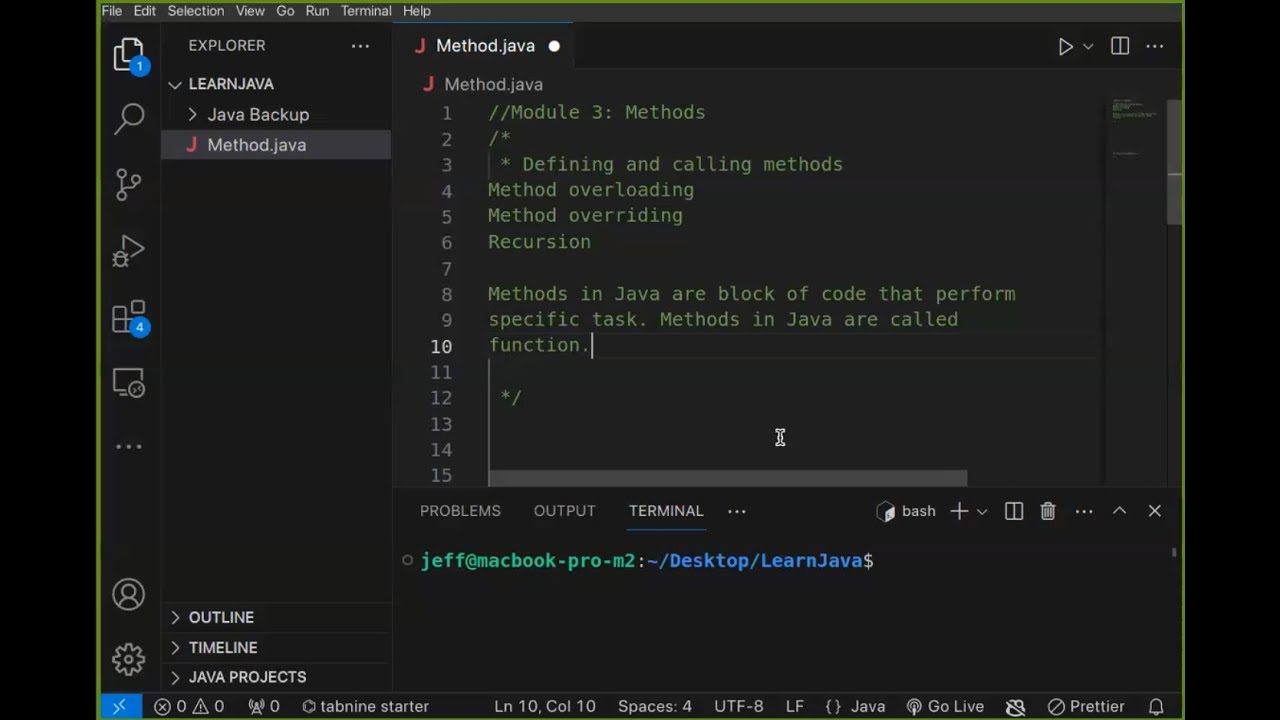1280x720 pixels.
Task: Switch to the OUTPUT panel tab
Action: pyautogui.click(x=564, y=511)
